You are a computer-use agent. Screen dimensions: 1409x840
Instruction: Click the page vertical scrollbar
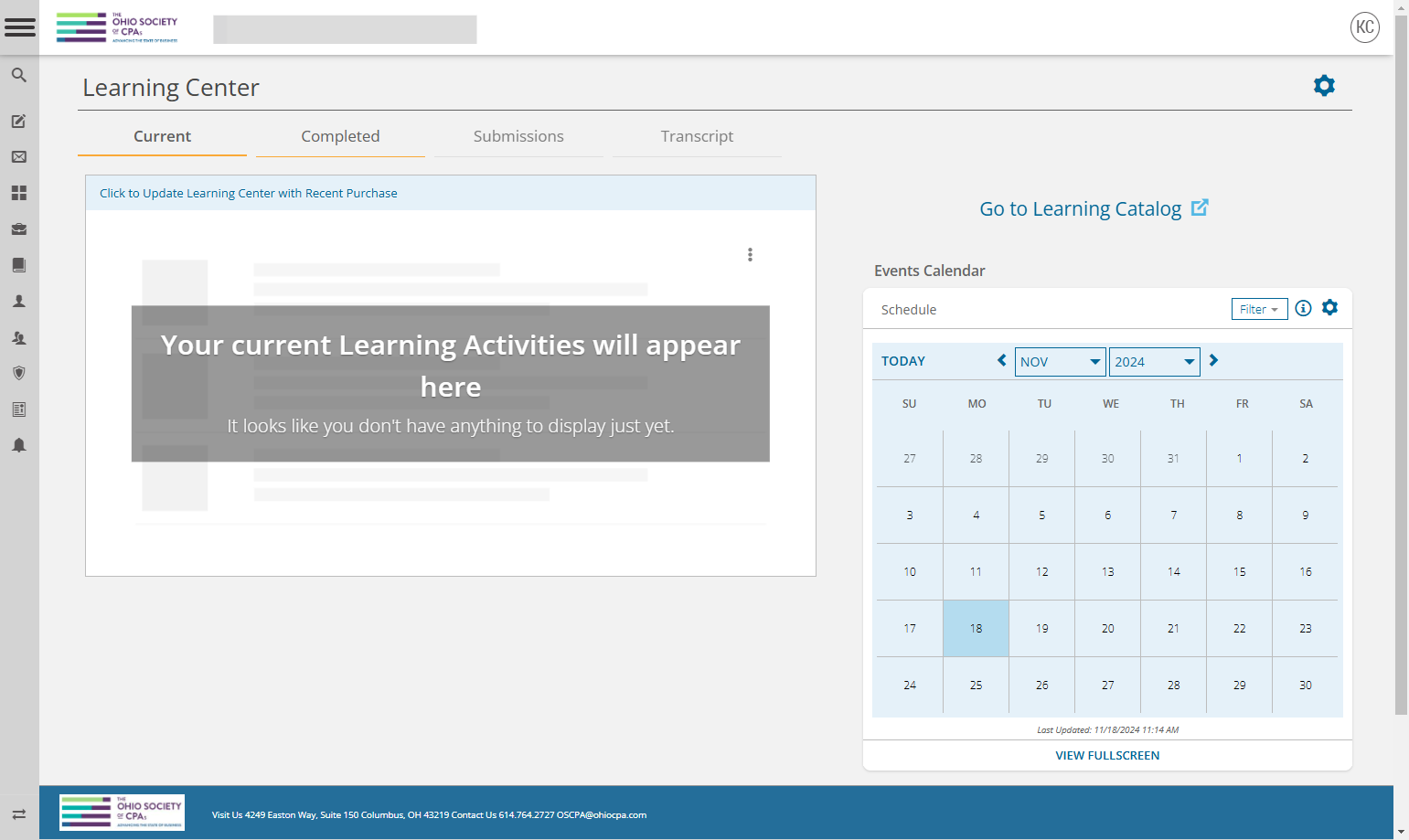point(1401,366)
